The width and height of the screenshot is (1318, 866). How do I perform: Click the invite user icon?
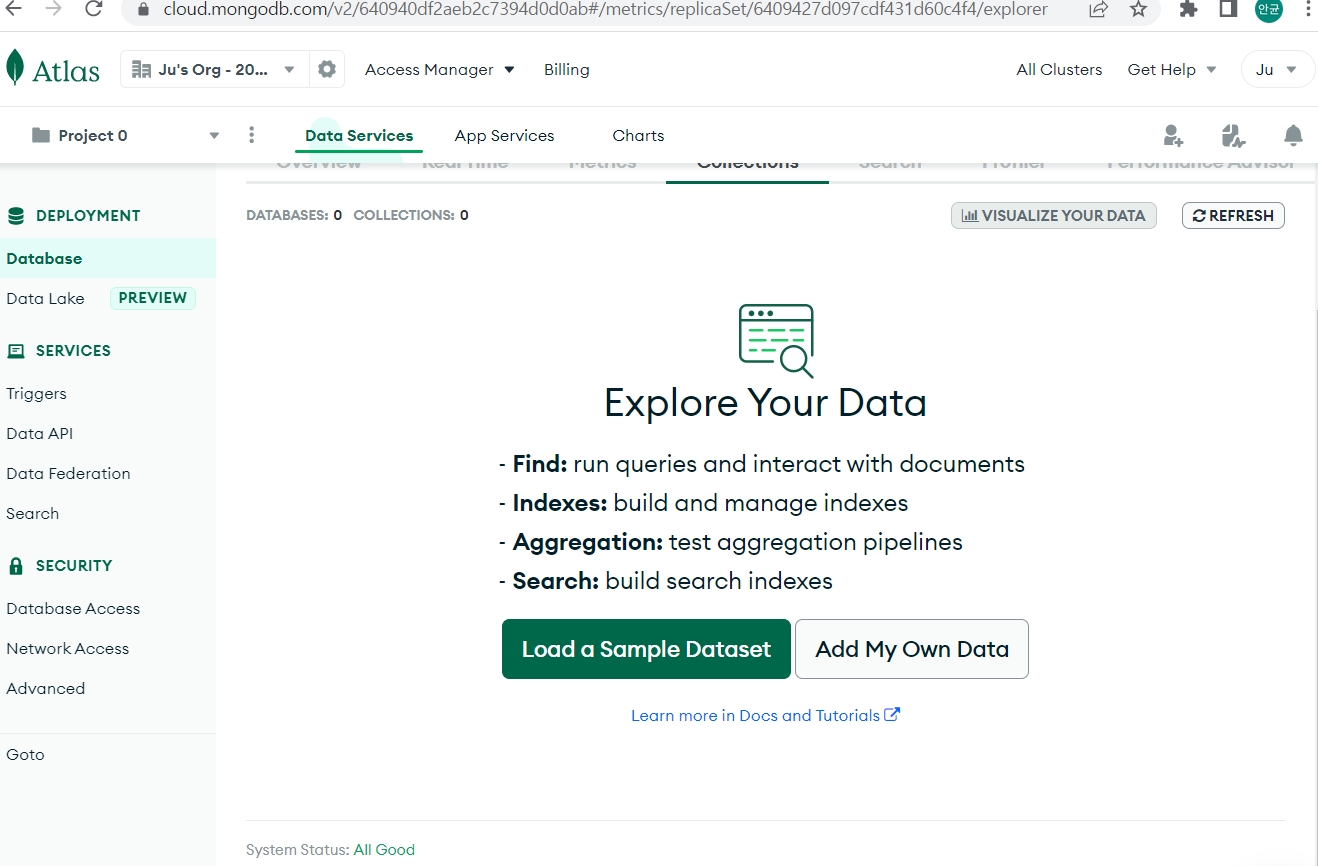click(x=1173, y=136)
